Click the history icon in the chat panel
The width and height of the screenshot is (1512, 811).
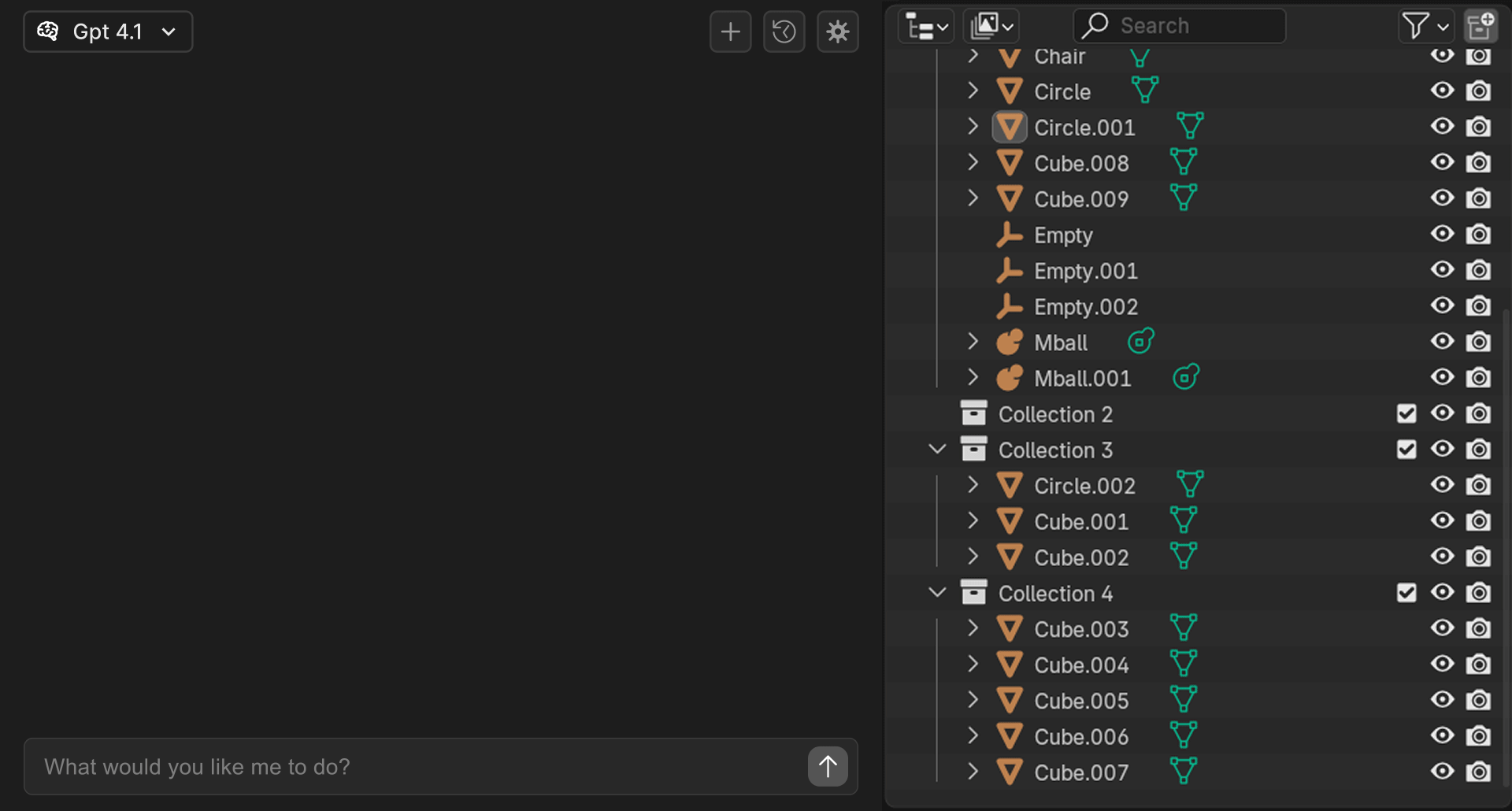[784, 31]
